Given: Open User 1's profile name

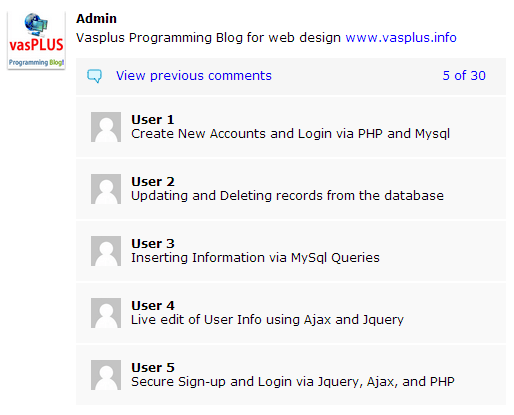Looking at the screenshot, I should click(x=153, y=120).
